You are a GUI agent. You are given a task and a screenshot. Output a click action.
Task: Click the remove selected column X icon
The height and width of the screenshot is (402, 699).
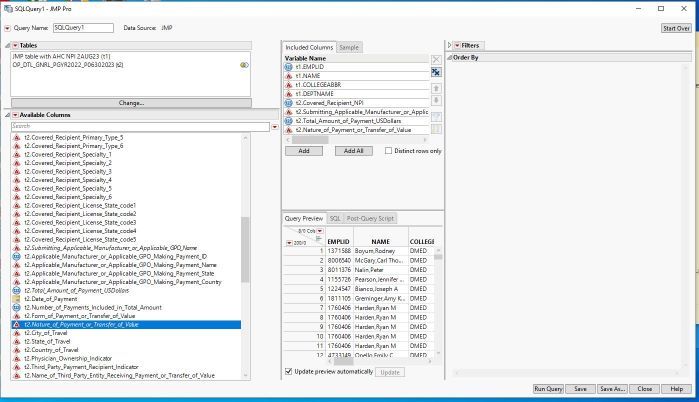[x=436, y=59]
